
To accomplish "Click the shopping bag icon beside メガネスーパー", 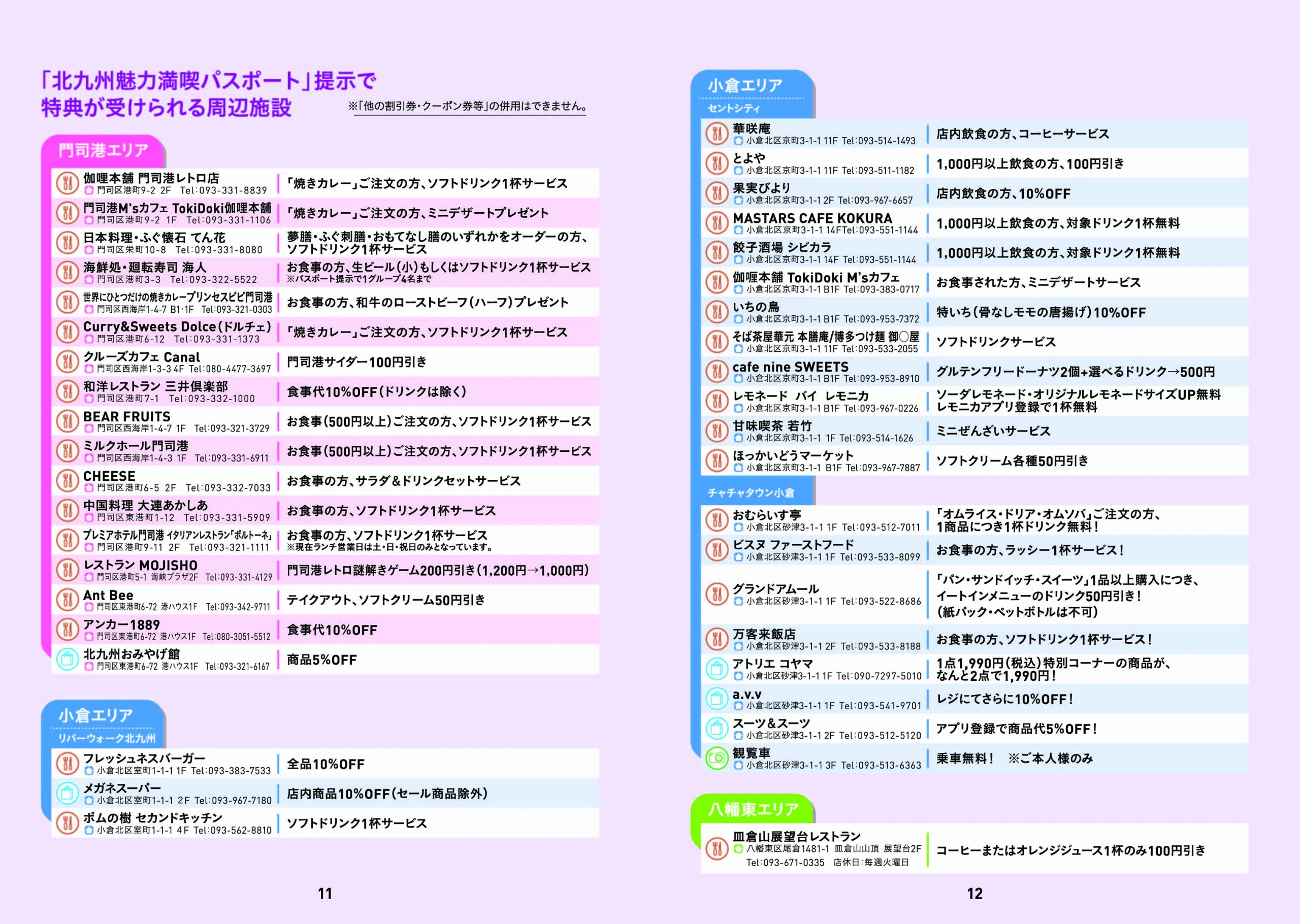I will (67, 793).
